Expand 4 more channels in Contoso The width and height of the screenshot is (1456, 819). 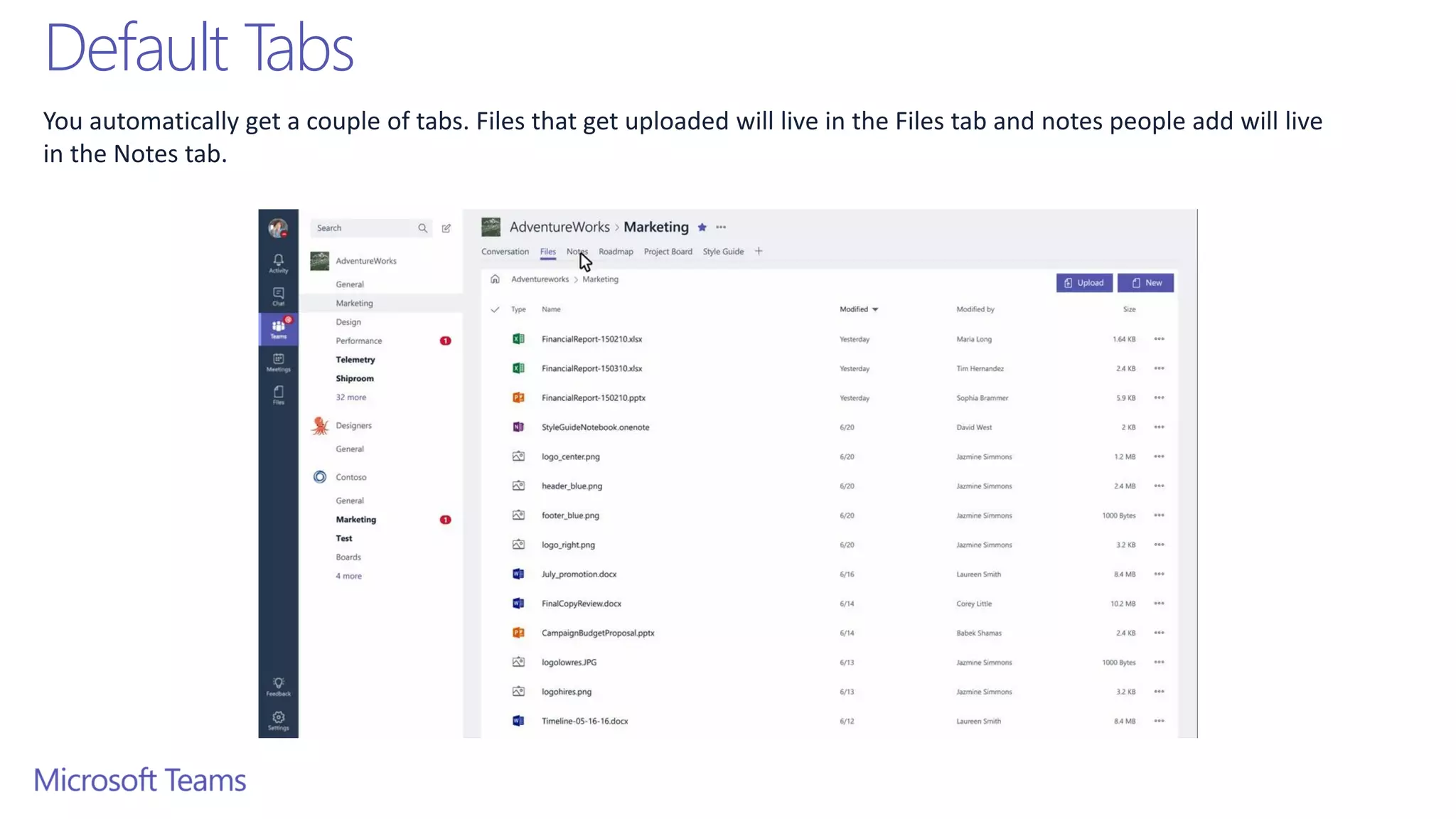(x=348, y=576)
